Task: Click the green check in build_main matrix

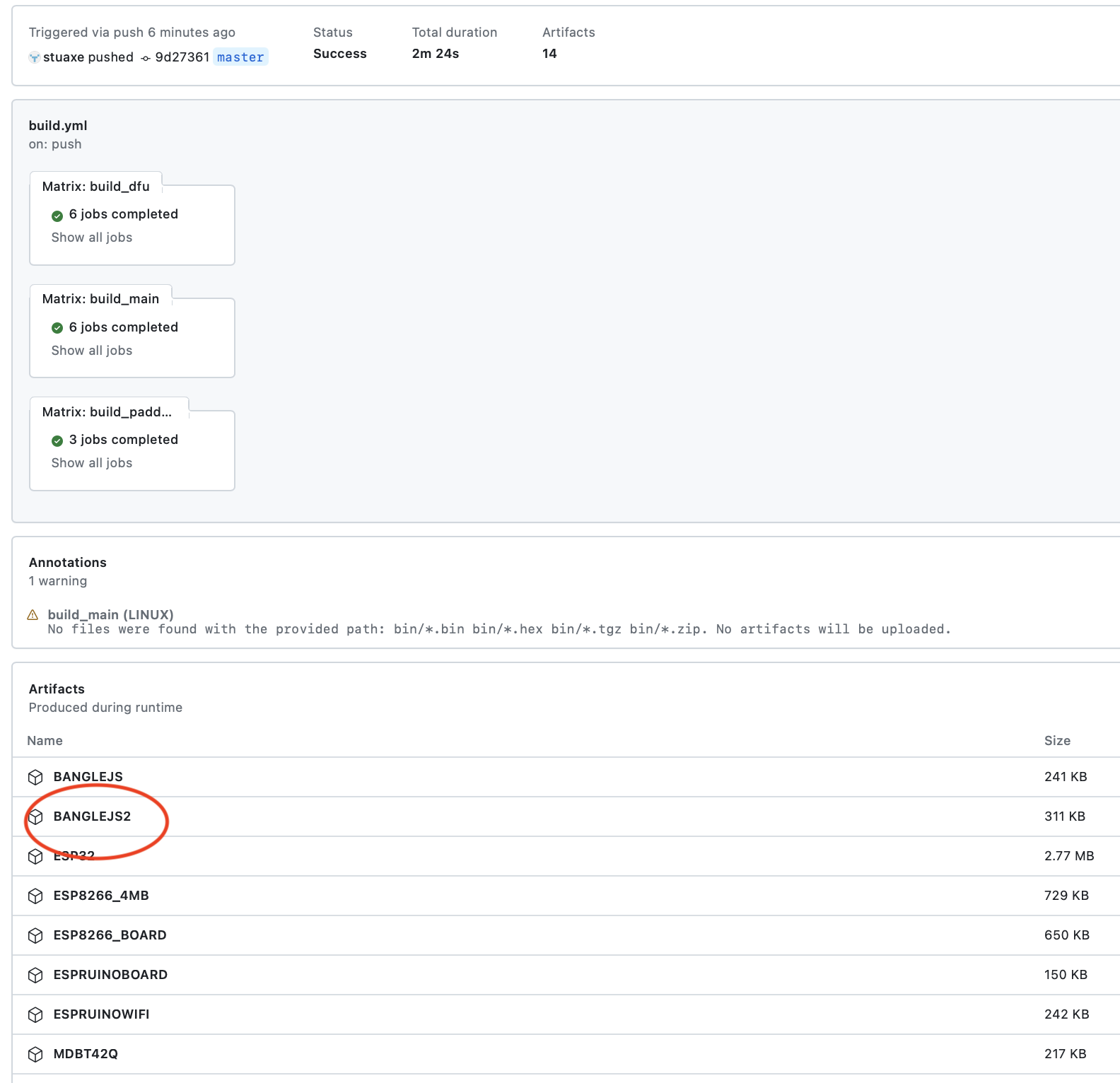Action: (x=57, y=328)
